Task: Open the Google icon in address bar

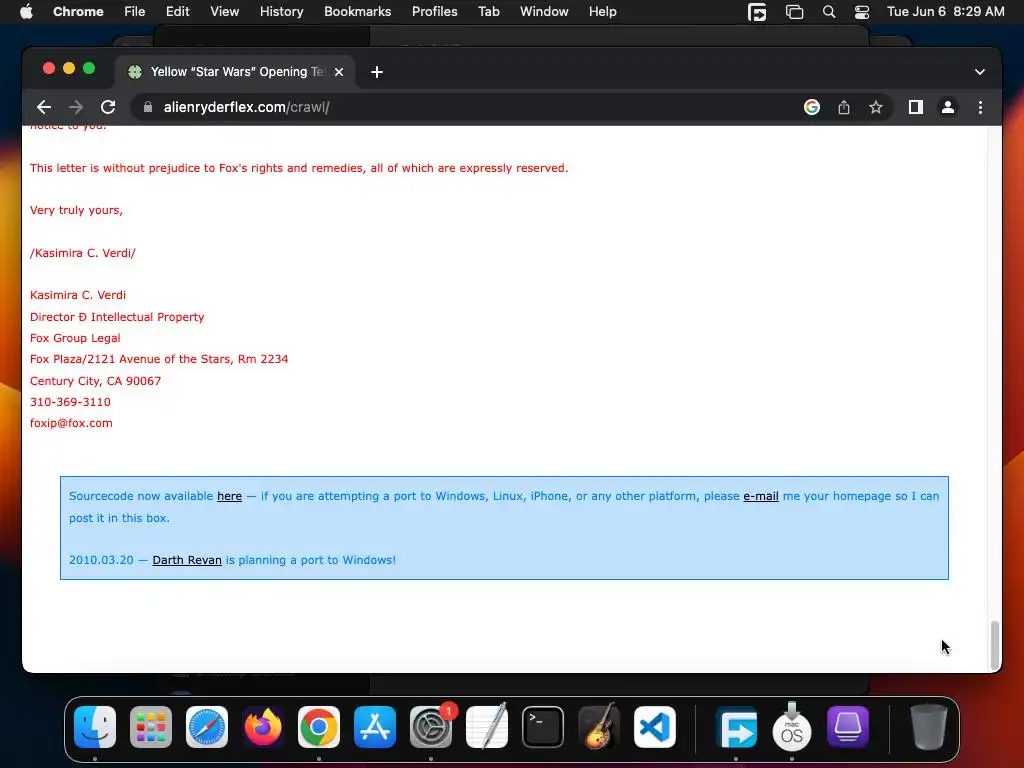Action: (812, 107)
